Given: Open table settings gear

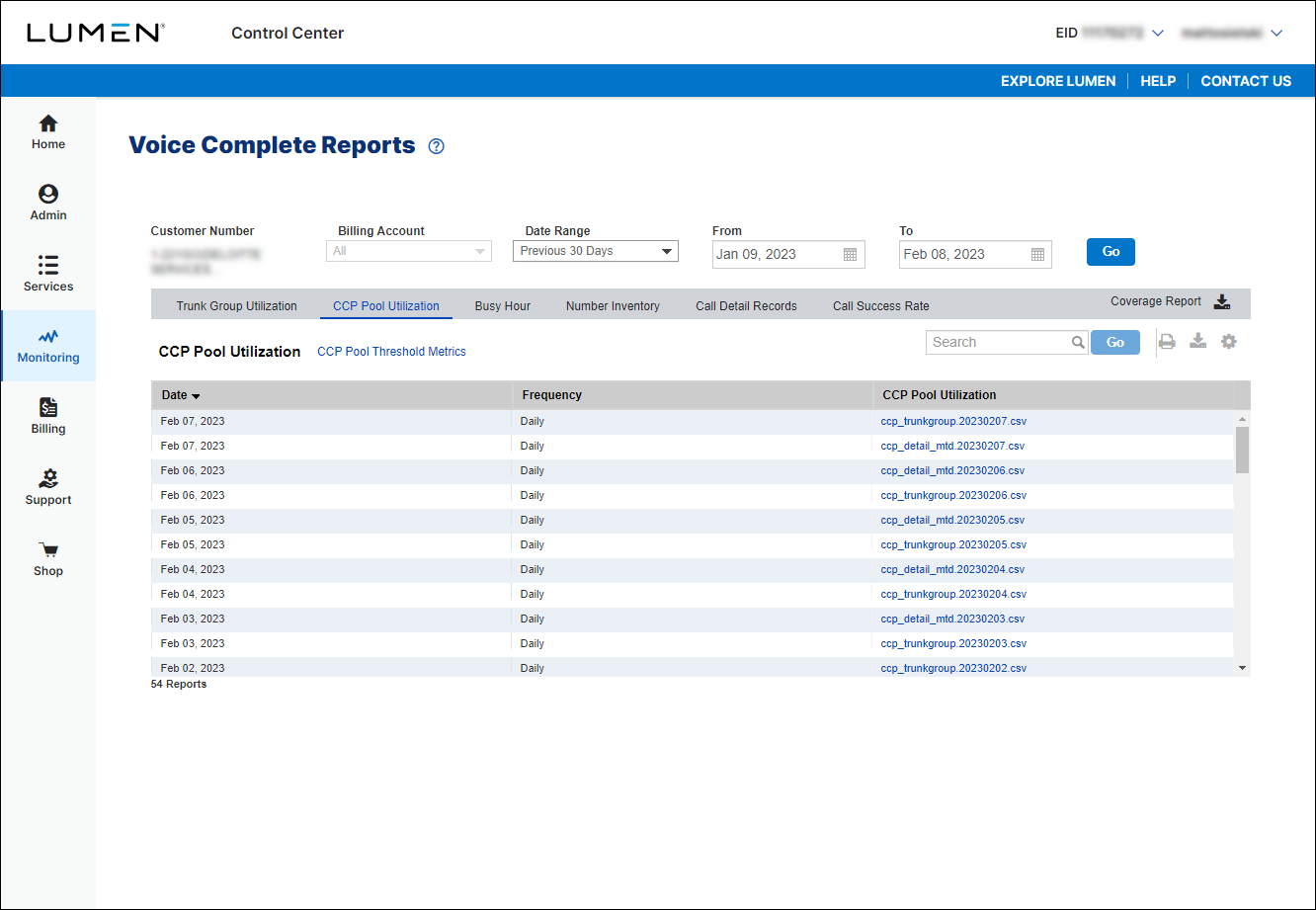Looking at the screenshot, I should click(1229, 342).
